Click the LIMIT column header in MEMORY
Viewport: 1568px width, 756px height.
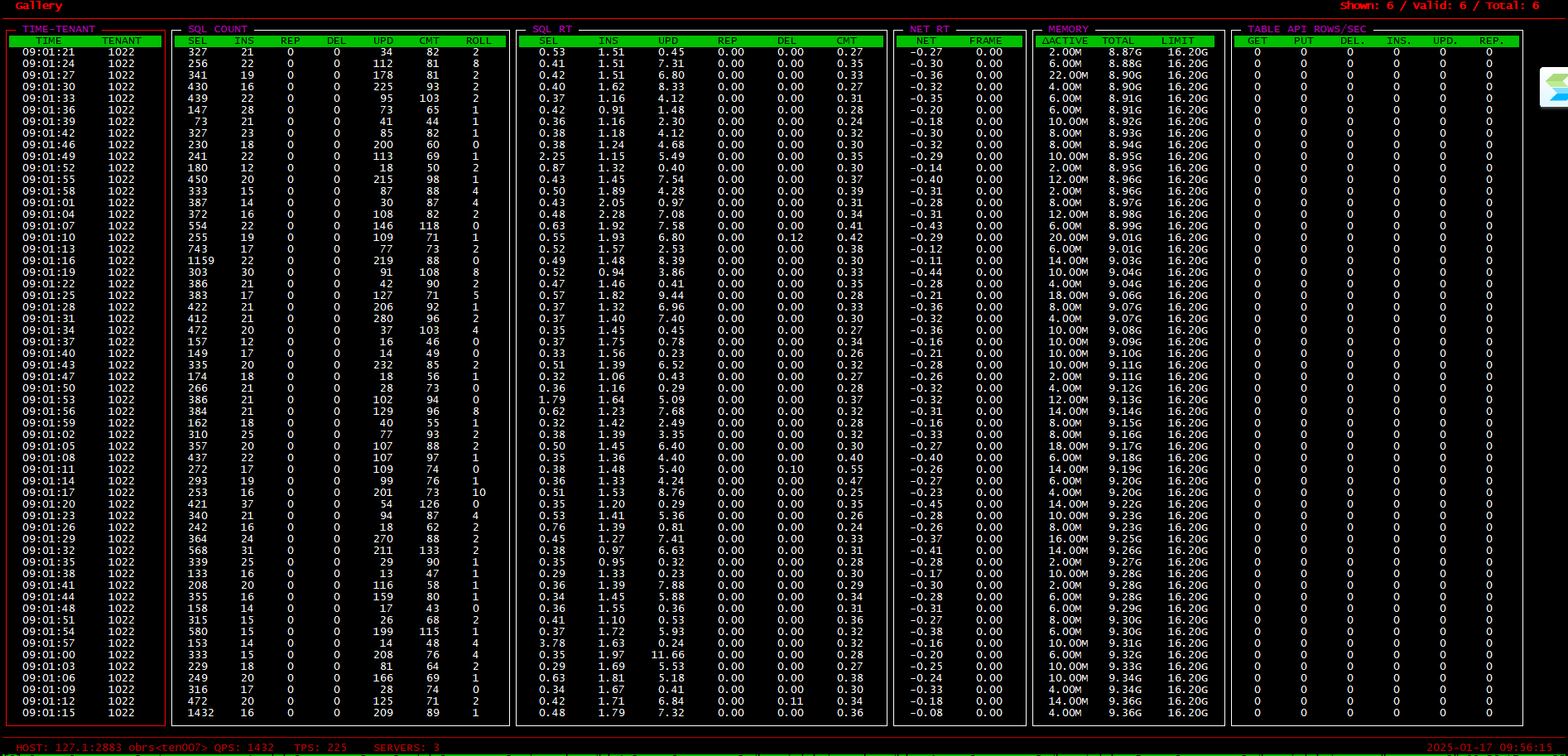(1178, 41)
